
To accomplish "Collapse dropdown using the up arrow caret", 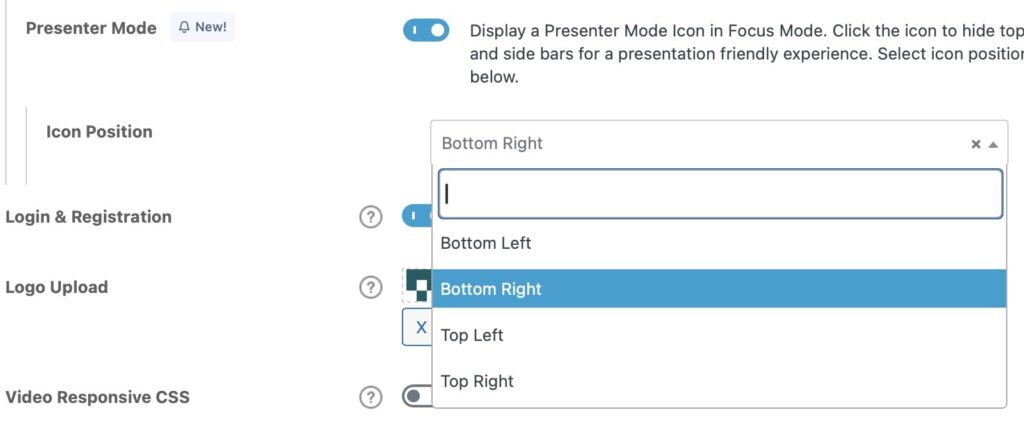I will 993,144.
